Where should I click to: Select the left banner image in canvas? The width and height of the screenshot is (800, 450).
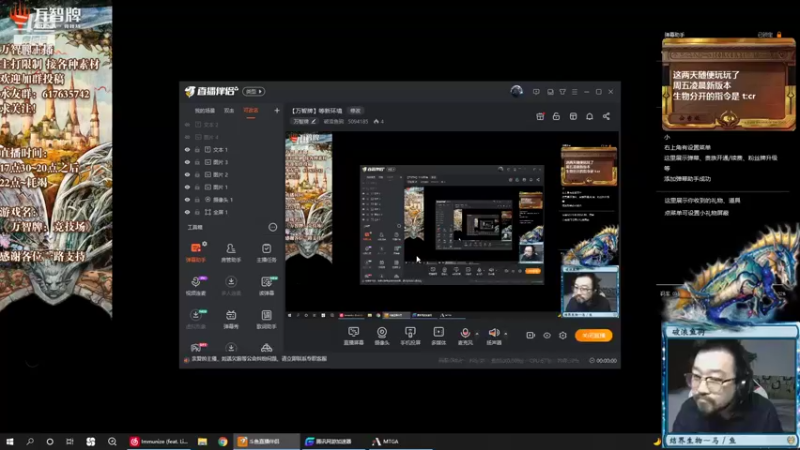coord(309,199)
